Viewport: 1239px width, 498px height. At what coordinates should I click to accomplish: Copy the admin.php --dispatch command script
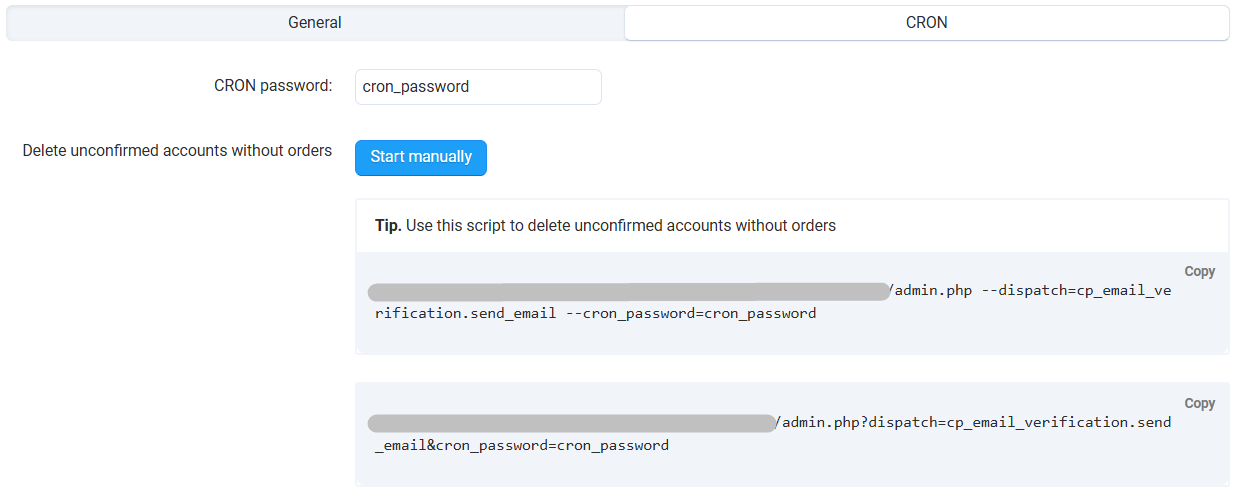tap(1199, 271)
